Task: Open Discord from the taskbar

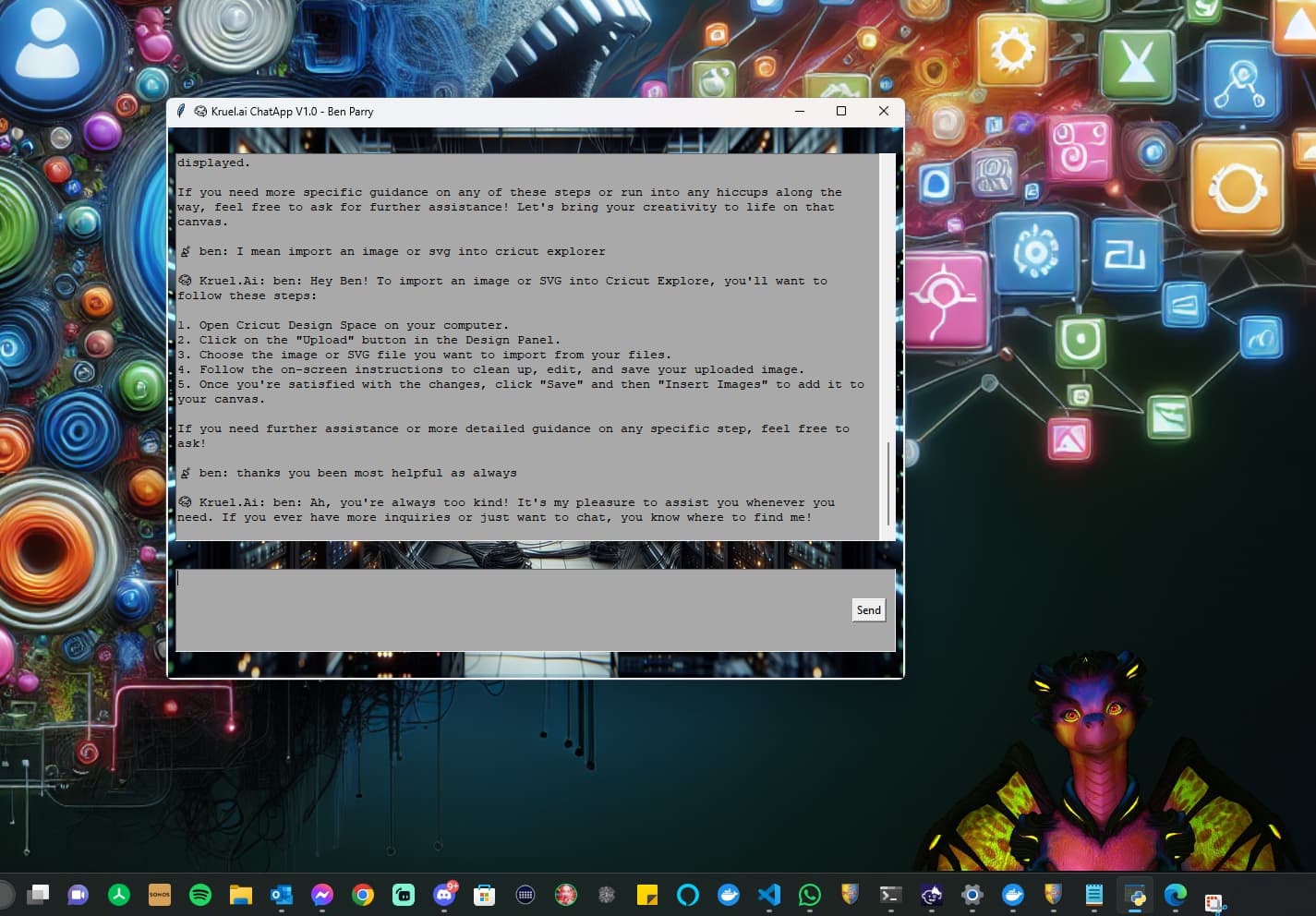Action: tap(444, 894)
